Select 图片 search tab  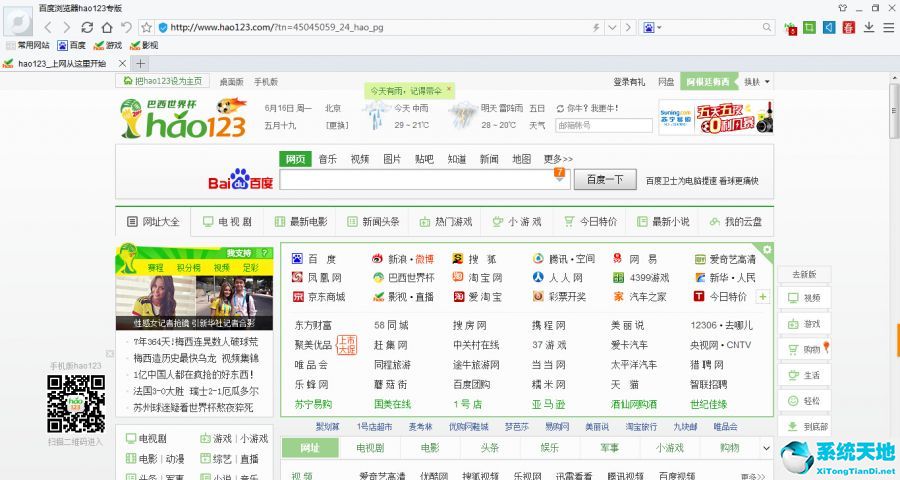click(x=392, y=159)
